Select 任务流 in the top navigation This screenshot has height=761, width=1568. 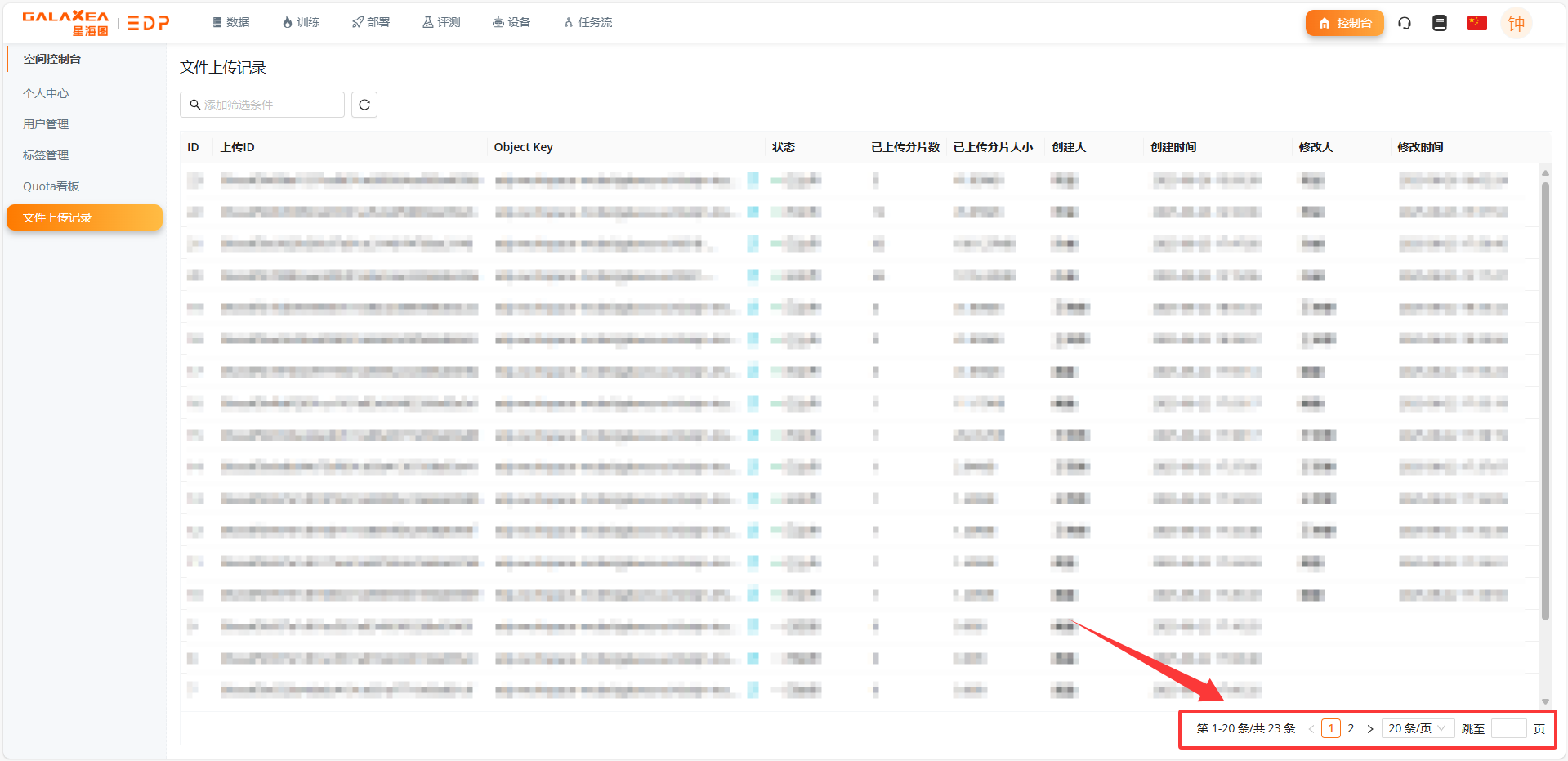(x=588, y=22)
